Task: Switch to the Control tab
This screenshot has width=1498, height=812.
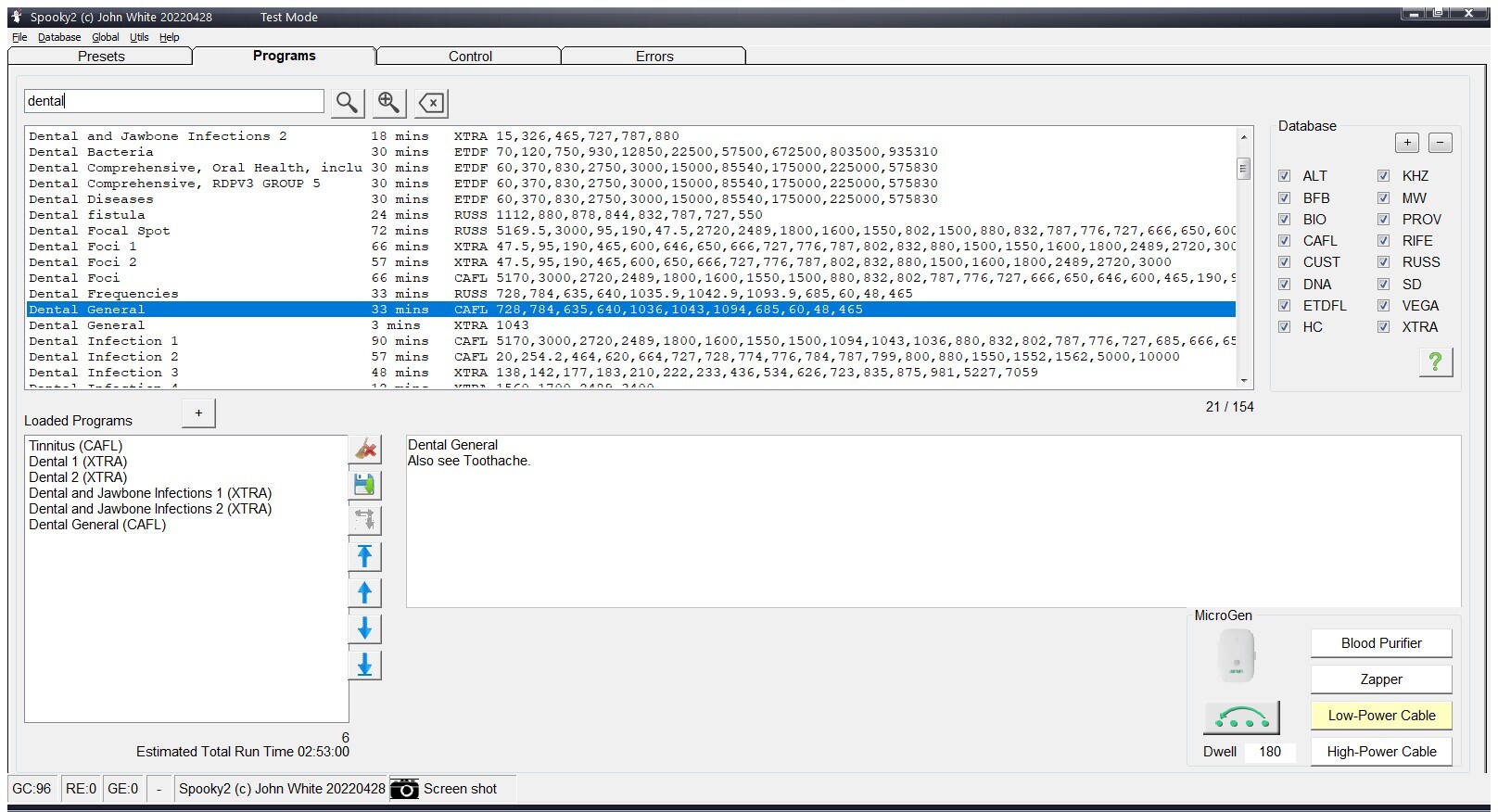Action: [470, 57]
